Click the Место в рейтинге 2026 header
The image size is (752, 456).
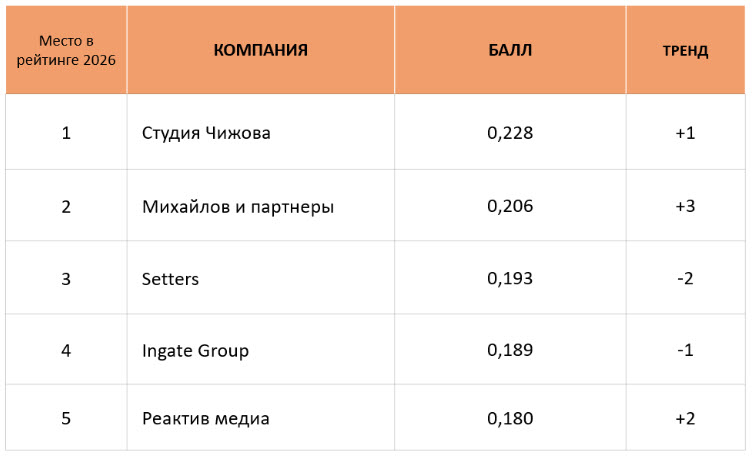coord(66,50)
